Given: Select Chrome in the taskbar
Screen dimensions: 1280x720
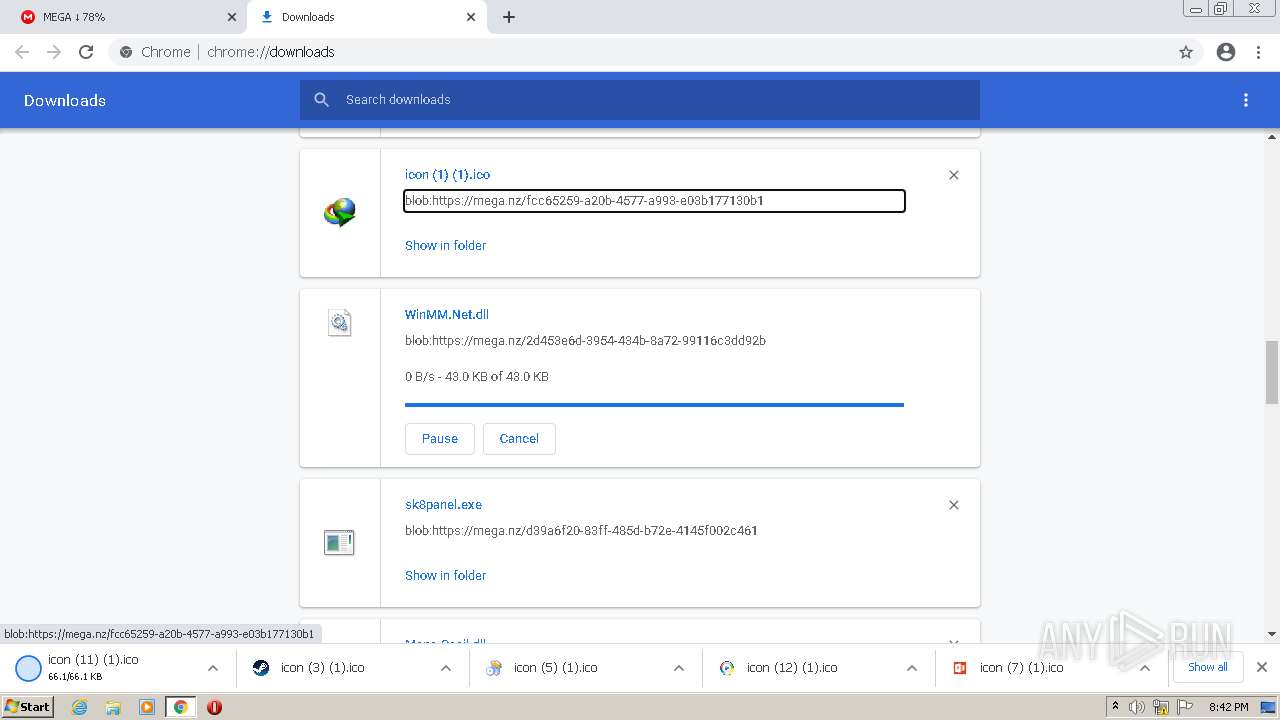Looking at the screenshot, I should (181, 707).
